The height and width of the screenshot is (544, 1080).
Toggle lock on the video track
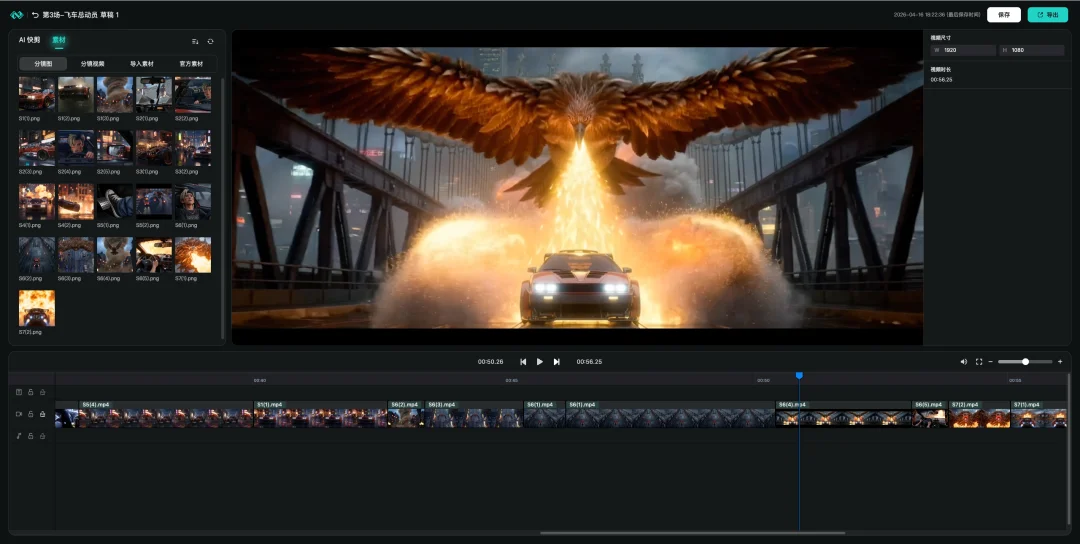31,414
